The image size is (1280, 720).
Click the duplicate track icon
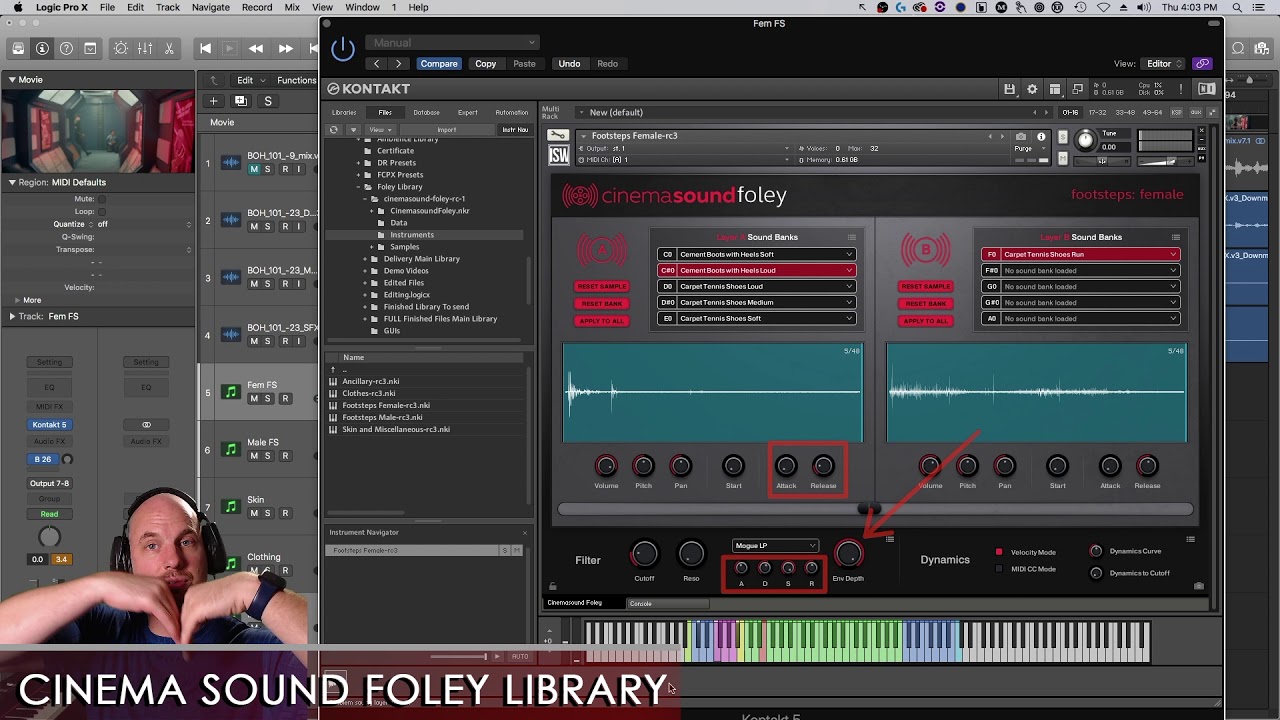(x=240, y=101)
